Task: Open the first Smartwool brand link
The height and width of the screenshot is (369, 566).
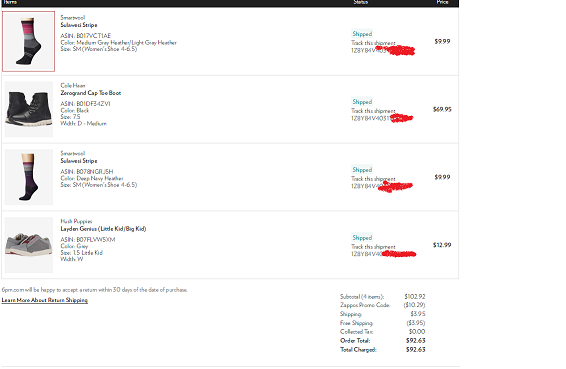Action: coord(73,17)
